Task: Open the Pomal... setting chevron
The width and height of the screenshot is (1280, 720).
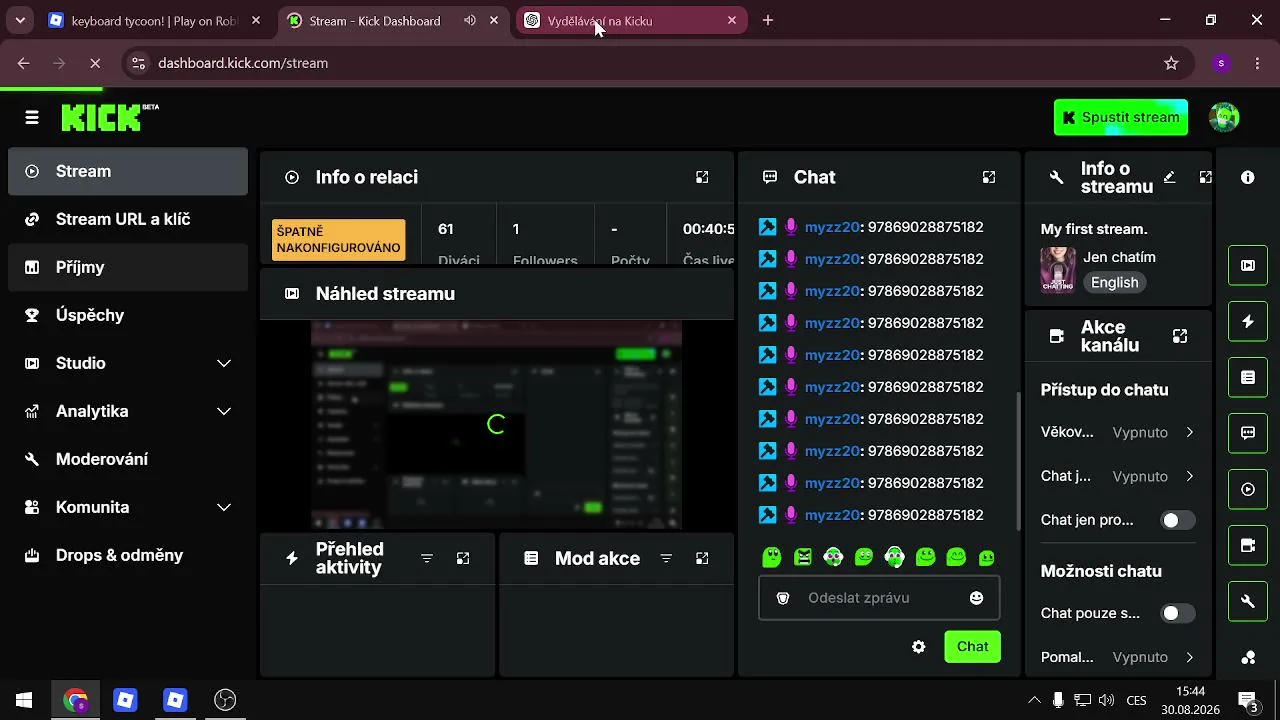Action: pyautogui.click(x=1189, y=657)
